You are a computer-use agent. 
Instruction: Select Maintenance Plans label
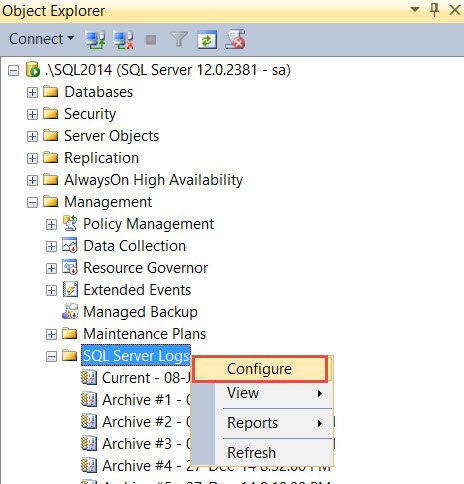[145, 334]
